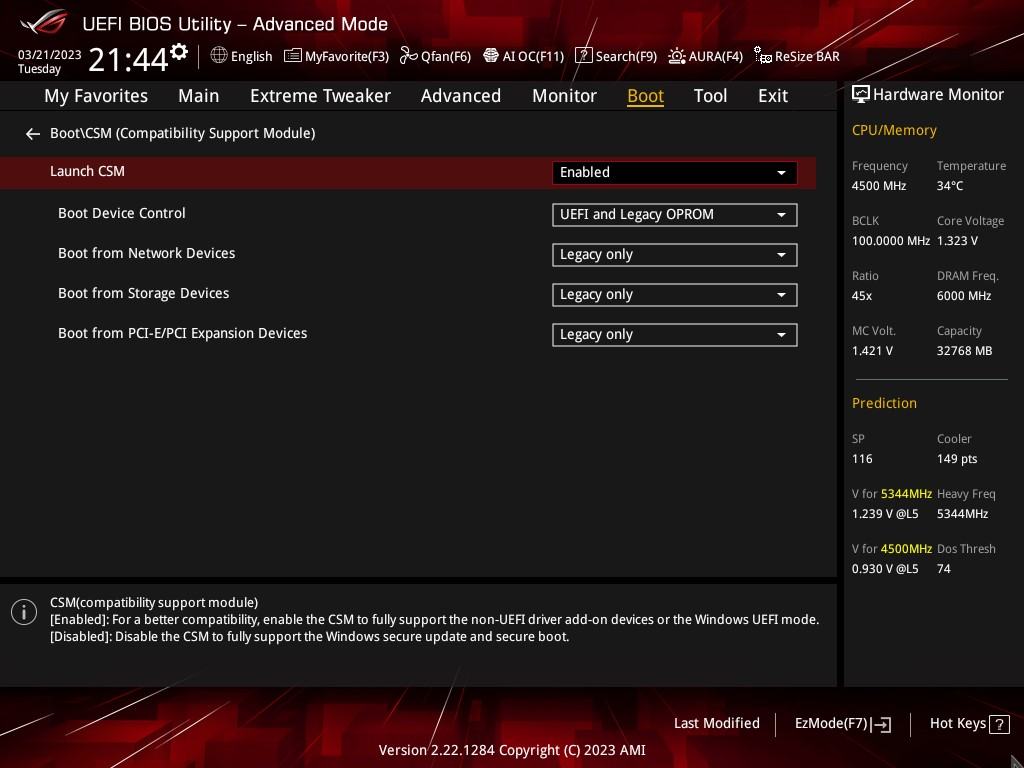Open Boot from Network Devices dropdown
The width and height of the screenshot is (1024, 768).
[675, 255]
